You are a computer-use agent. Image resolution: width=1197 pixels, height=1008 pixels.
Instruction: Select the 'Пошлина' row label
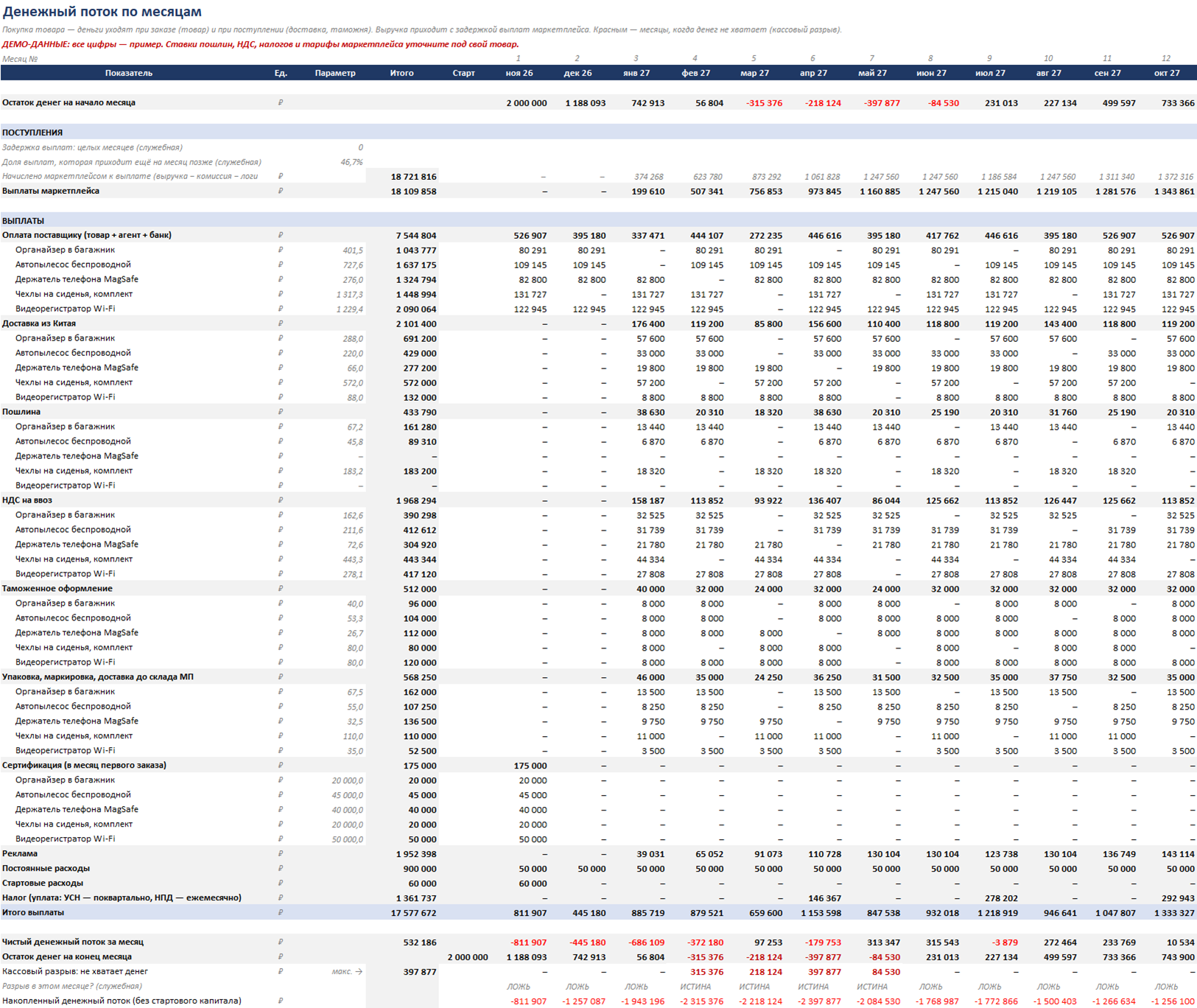tap(21, 412)
